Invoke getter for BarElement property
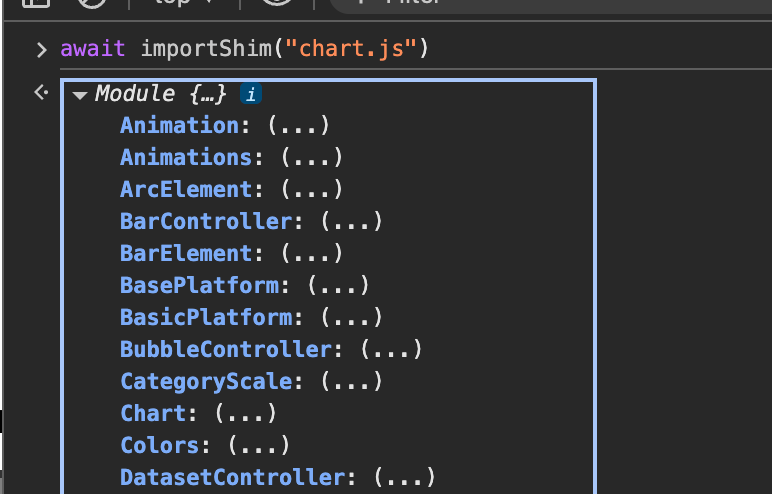This screenshot has height=494, width=772. (312, 254)
